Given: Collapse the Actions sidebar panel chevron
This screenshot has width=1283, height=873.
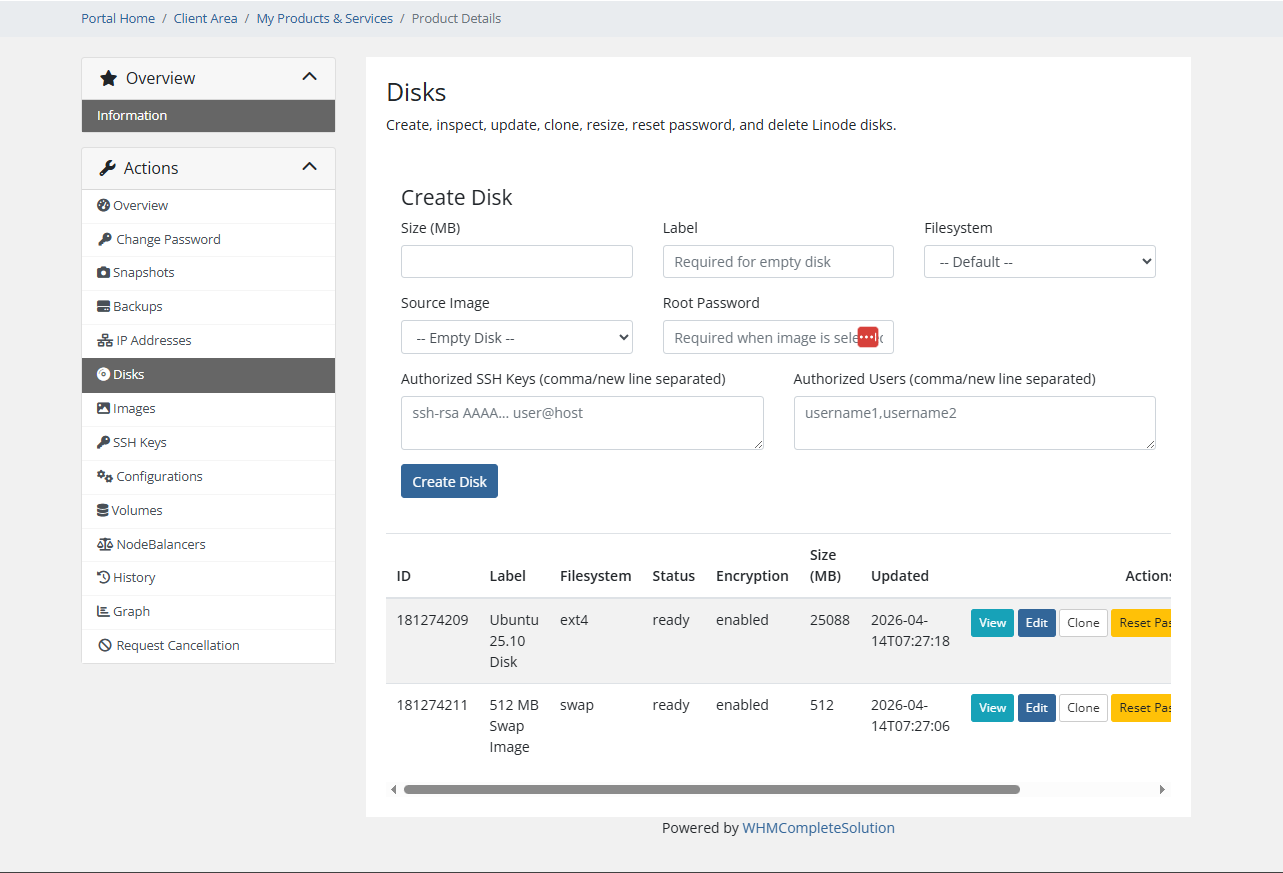Looking at the screenshot, I should tap(309, 167).
